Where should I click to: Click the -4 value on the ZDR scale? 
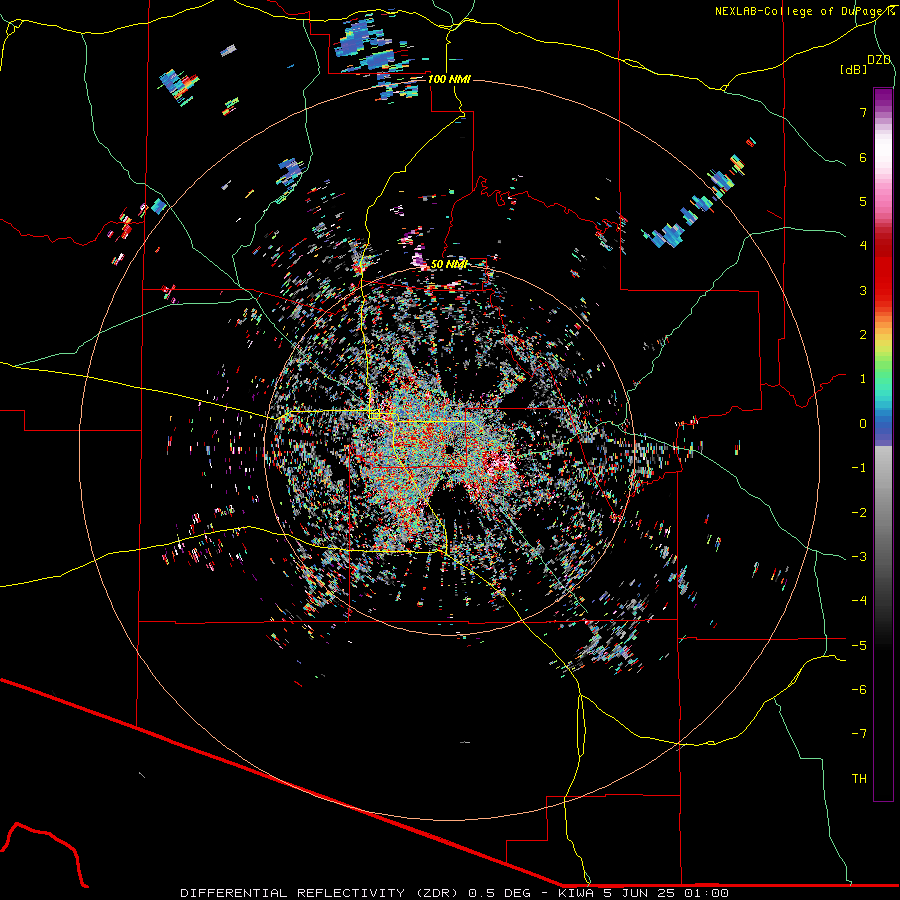859,601
